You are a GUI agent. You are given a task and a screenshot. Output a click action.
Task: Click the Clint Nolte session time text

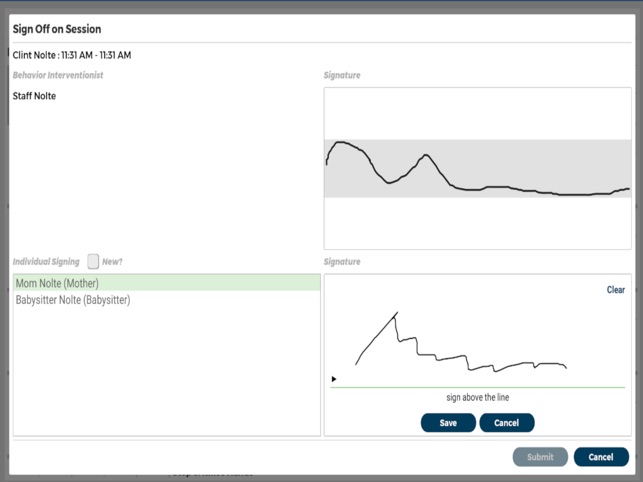pyautogui.click(x=72, y=55)
